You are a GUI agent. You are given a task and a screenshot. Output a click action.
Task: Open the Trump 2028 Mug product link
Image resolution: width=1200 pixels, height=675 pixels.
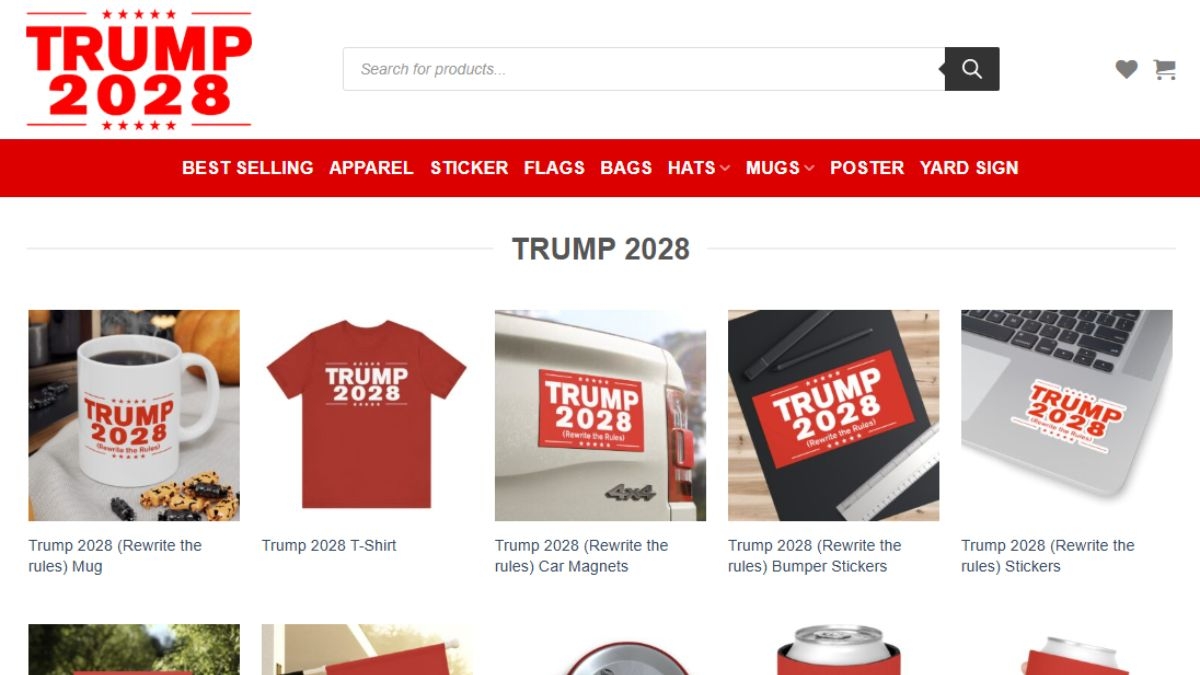tap(115, 556)
